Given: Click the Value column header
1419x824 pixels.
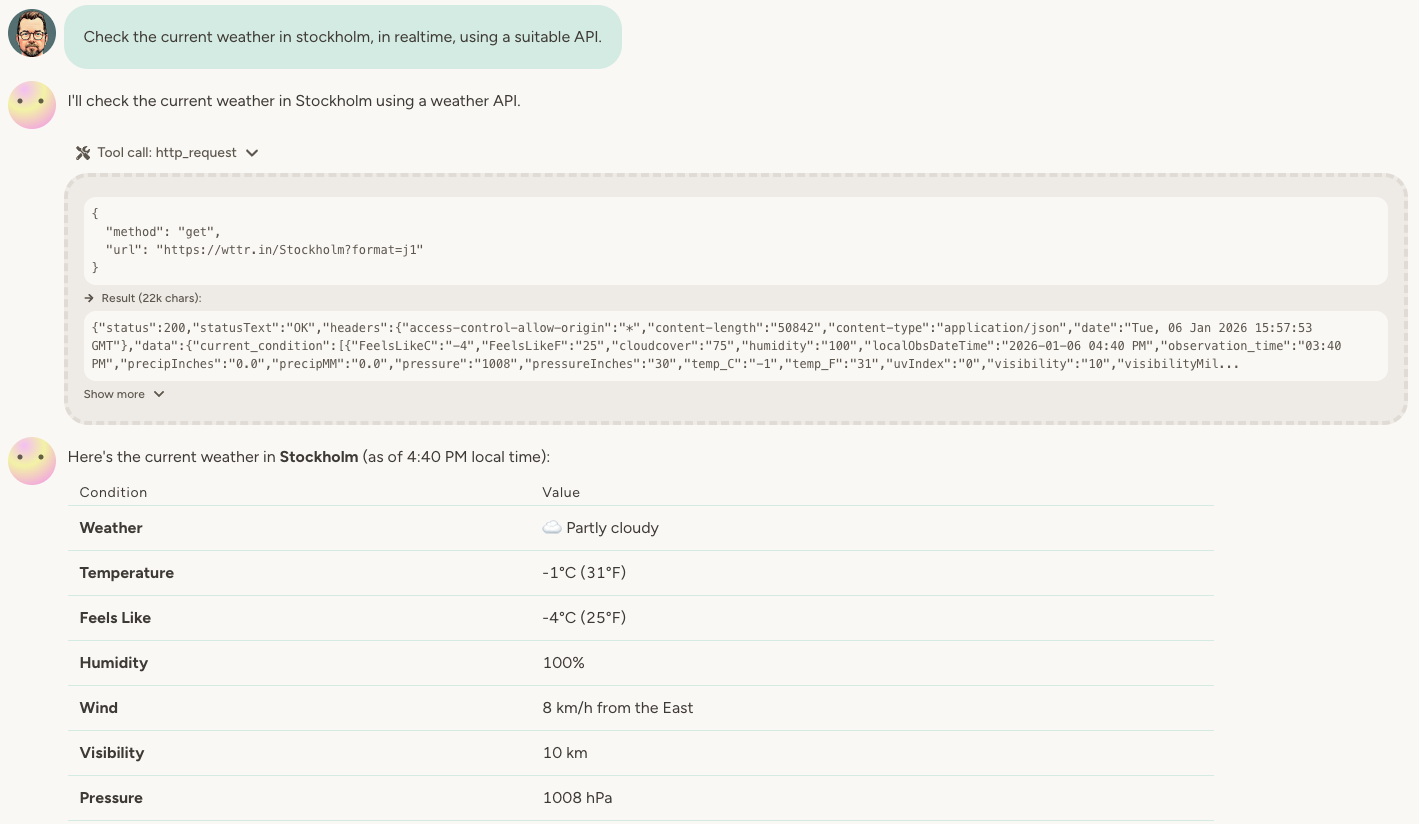Looking at the screenshot, I should (561, 492).
